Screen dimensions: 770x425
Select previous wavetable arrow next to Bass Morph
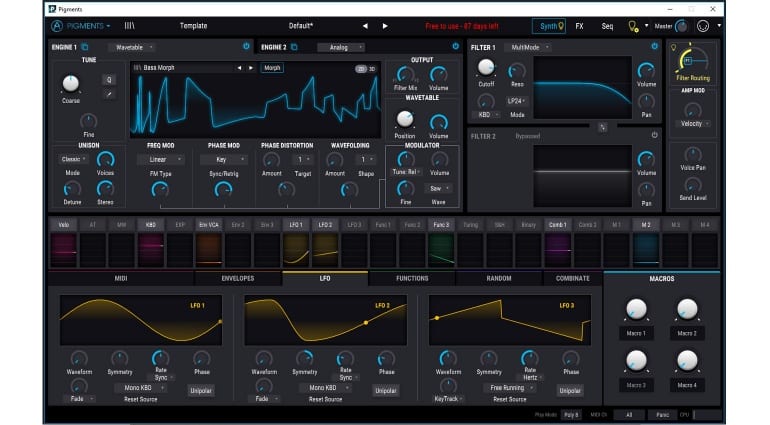pos(239,68)
